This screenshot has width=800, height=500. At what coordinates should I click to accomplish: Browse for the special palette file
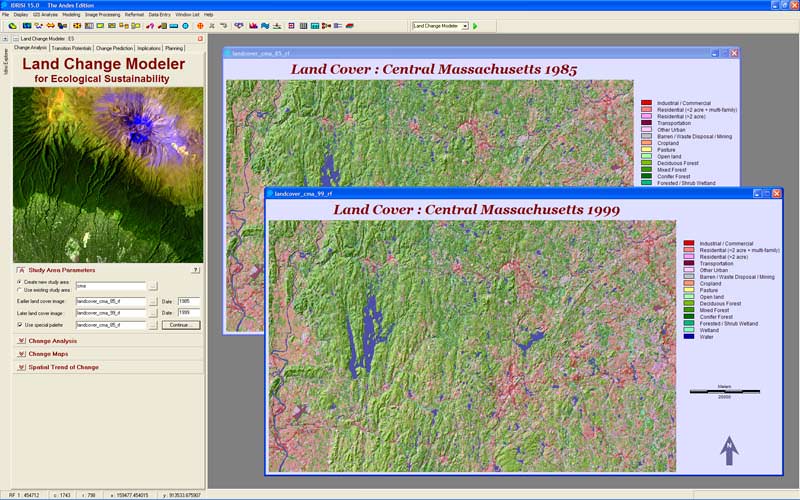click(x=153, y=325)
